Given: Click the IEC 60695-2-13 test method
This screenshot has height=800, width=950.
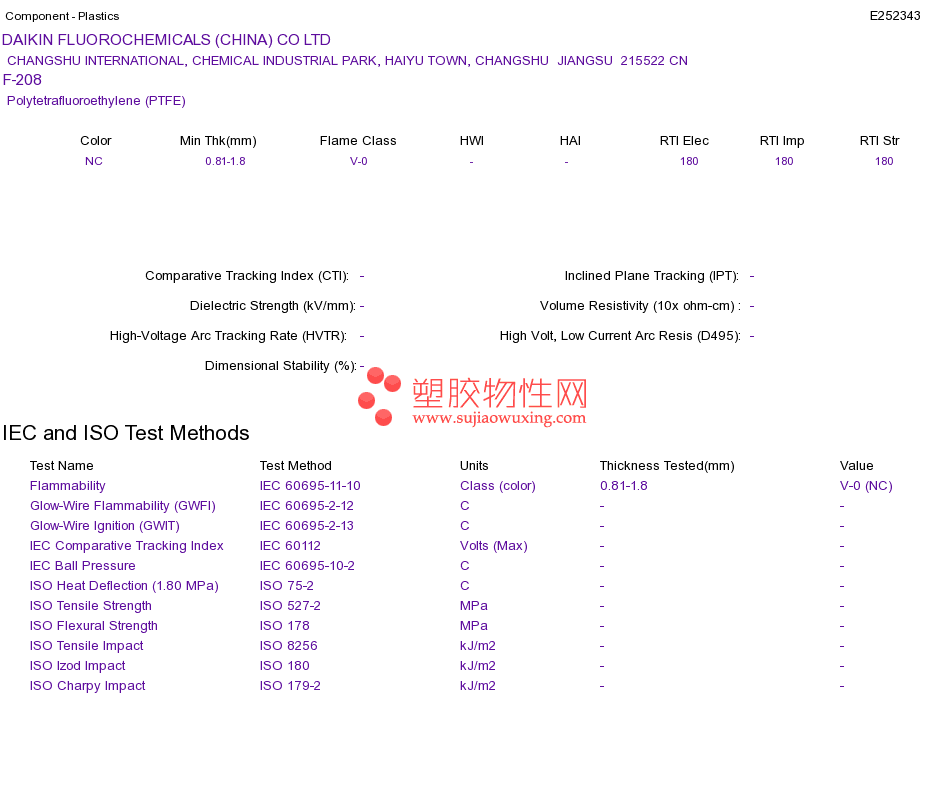Looking at the screenshot, I should point(307,525).
